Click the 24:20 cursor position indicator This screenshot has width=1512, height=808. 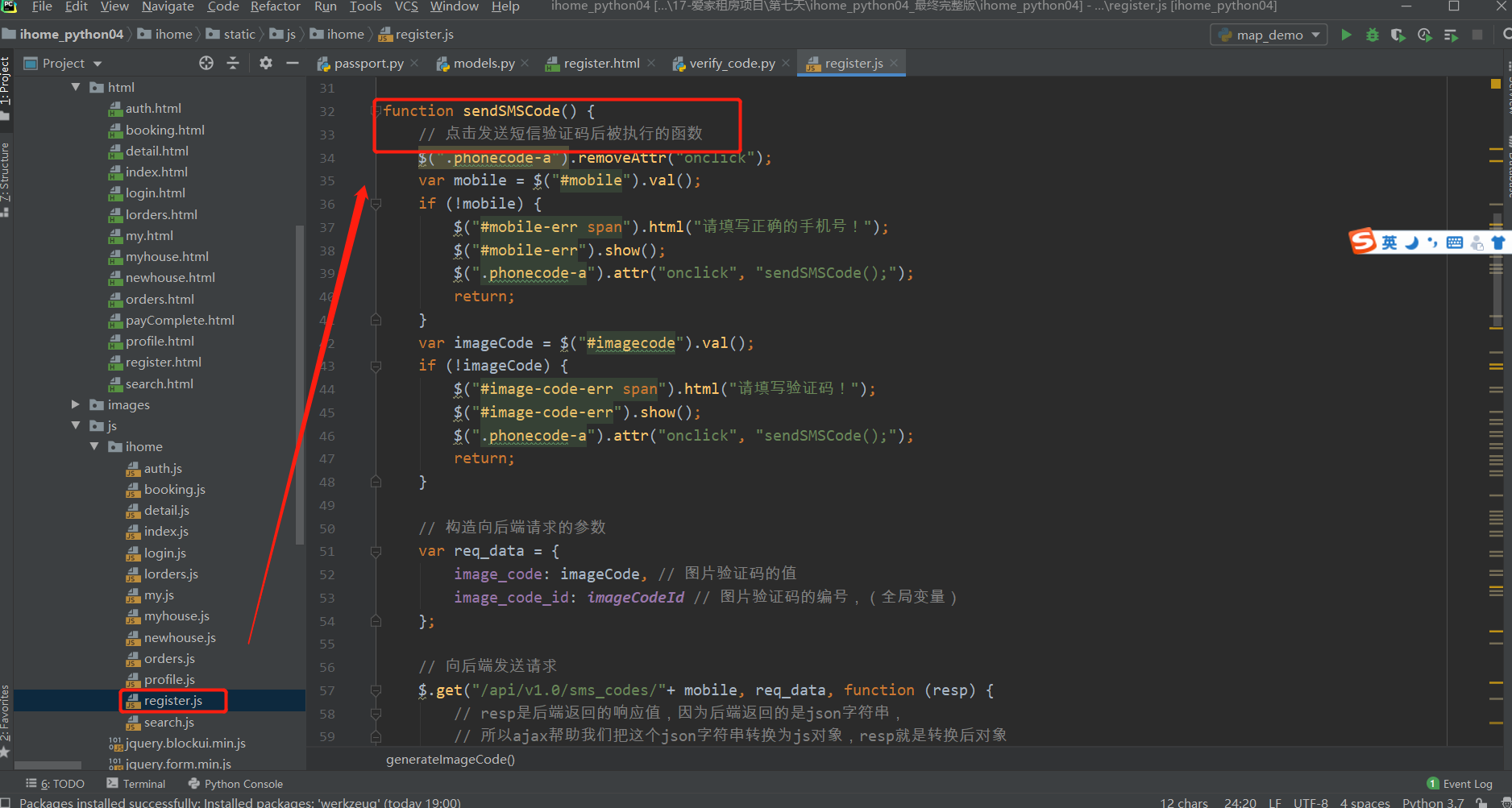tap(1240, 802)
